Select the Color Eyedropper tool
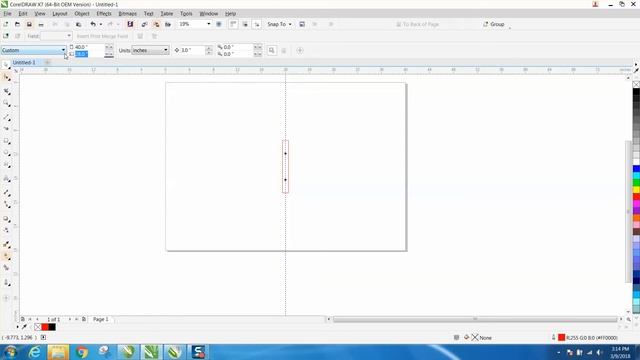Image resolution: width=640 pixels, height=360 pixels. pyautogui.click(x=6, y=244)
